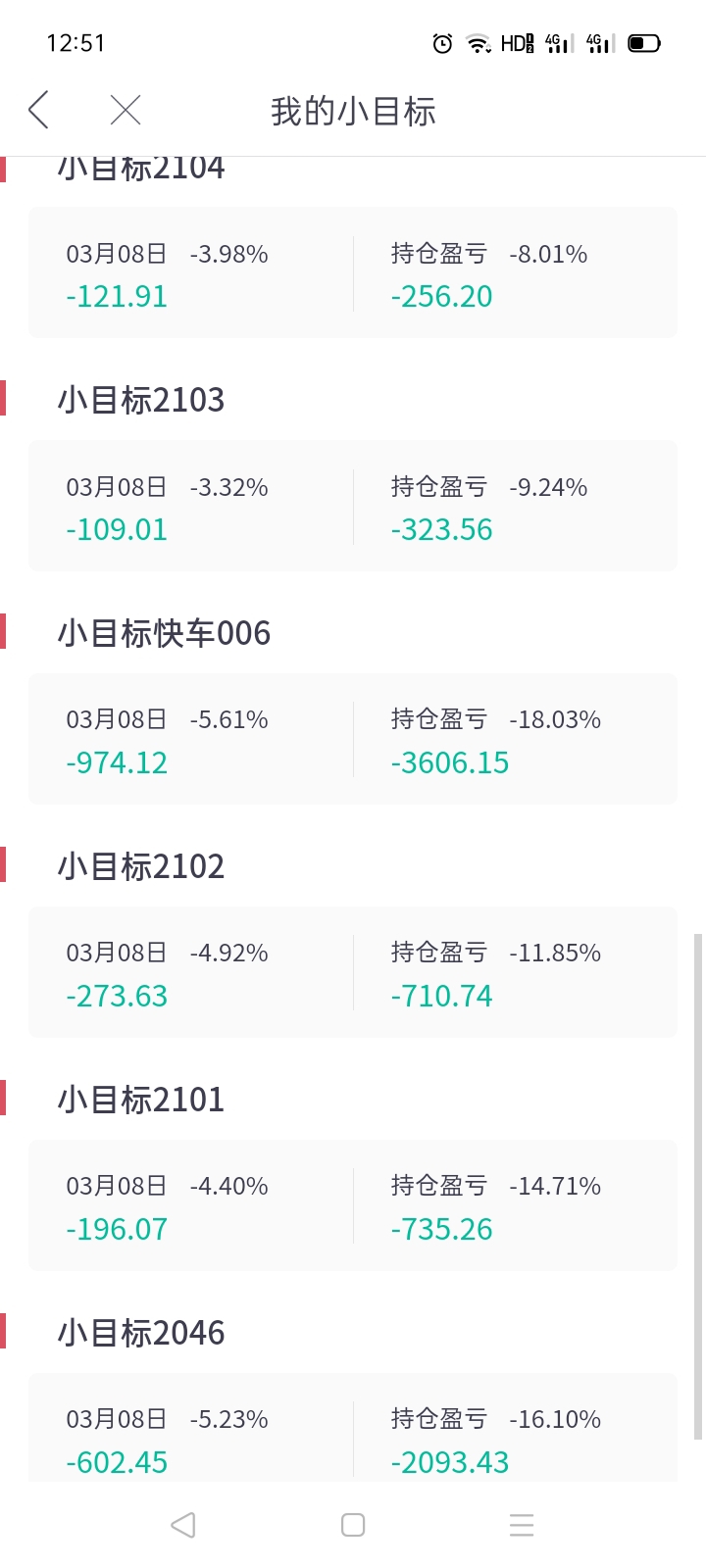706x1568 pixels.
Task: Open the 小目标2046 heading
Action: click(141, 1333)
